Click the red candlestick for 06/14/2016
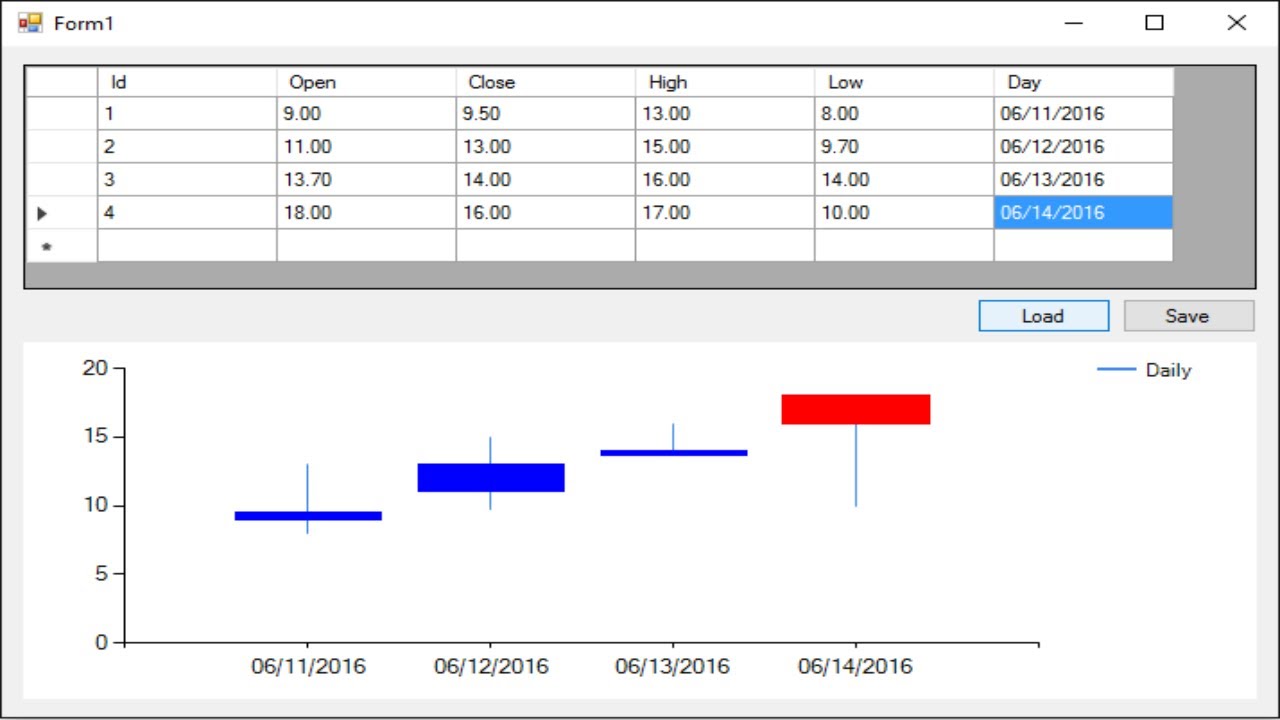The width and height of the screenshot is (1280, 720). (856, 409)
